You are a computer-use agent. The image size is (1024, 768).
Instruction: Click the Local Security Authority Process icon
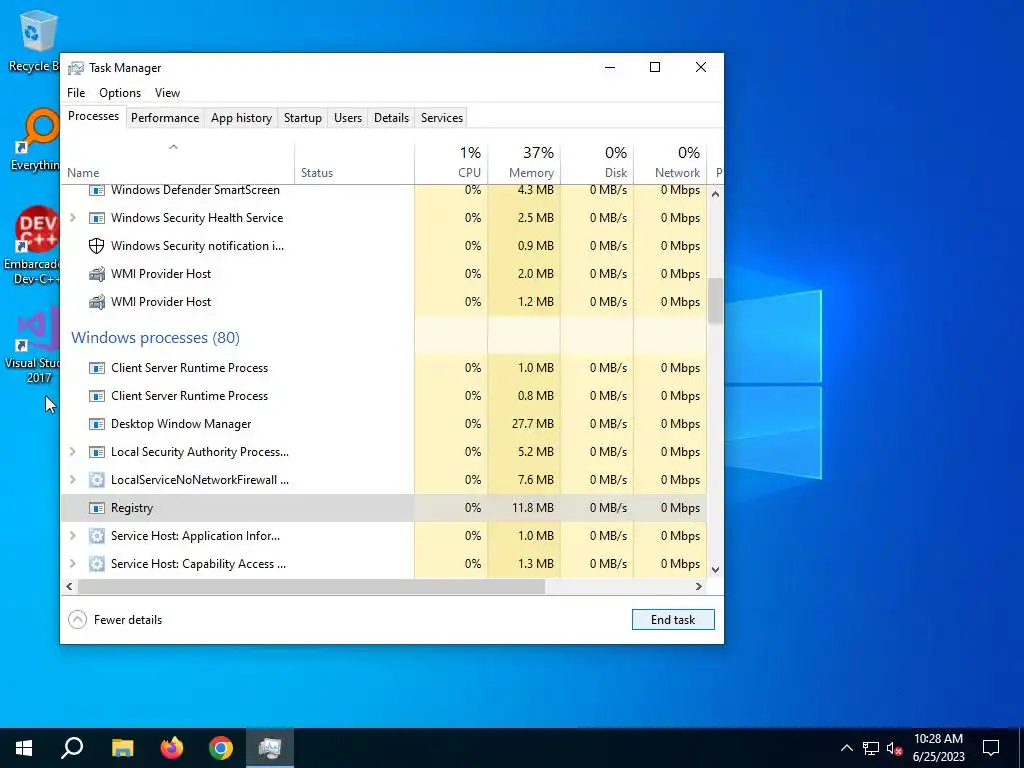(97, 453)
